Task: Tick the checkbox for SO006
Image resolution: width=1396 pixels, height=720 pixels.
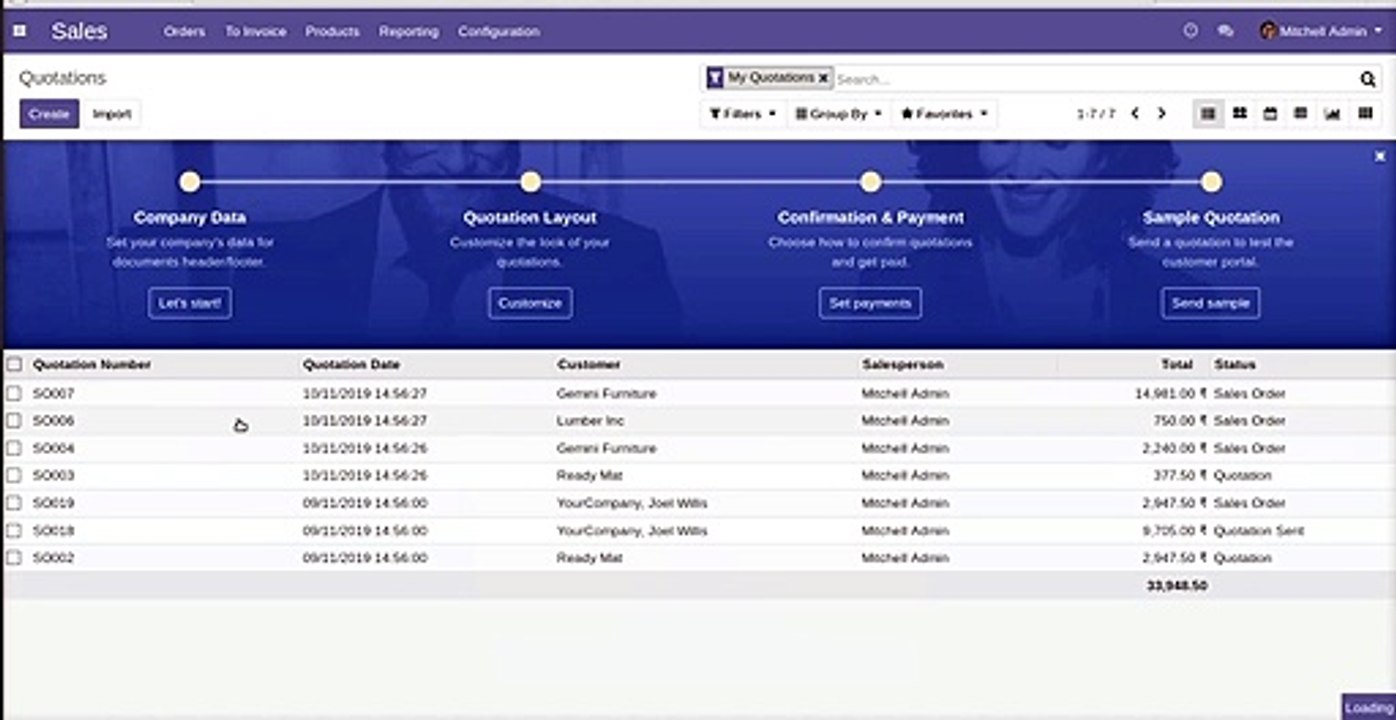Action: tap(14, 421)
